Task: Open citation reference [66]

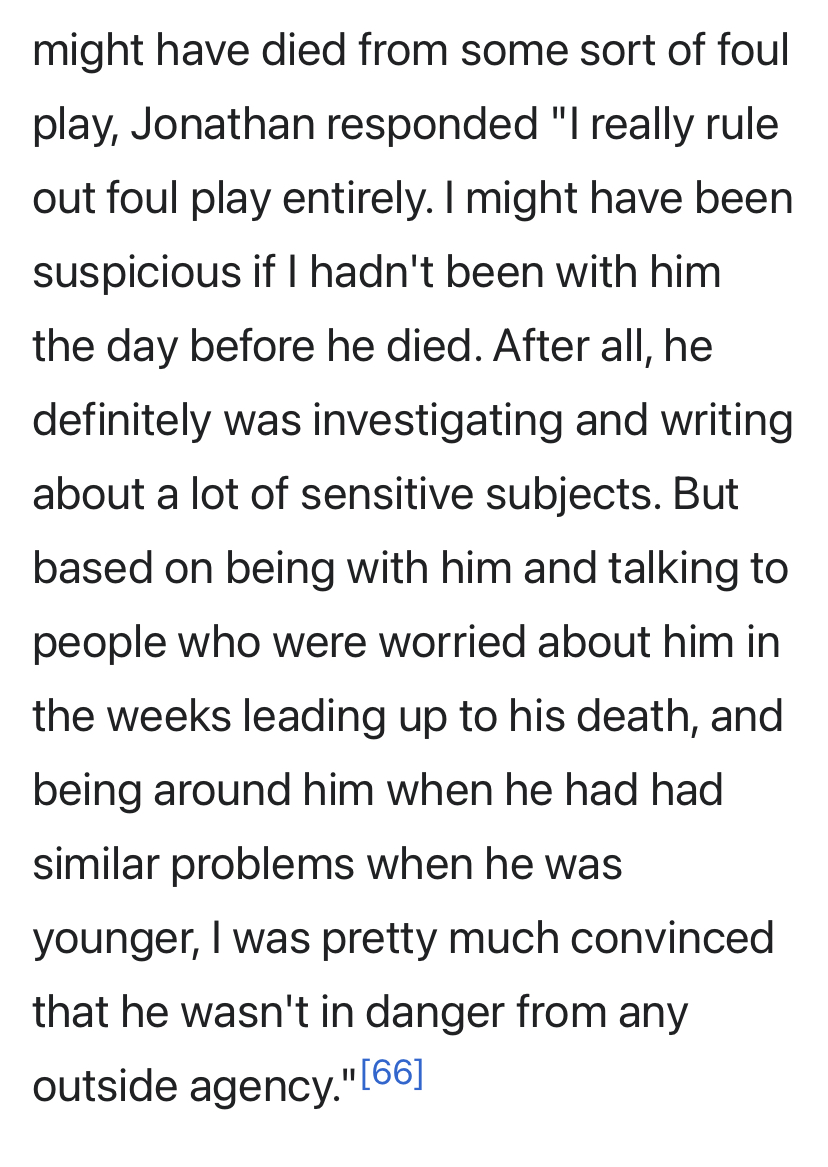Action: click(x=391, y=1072)
